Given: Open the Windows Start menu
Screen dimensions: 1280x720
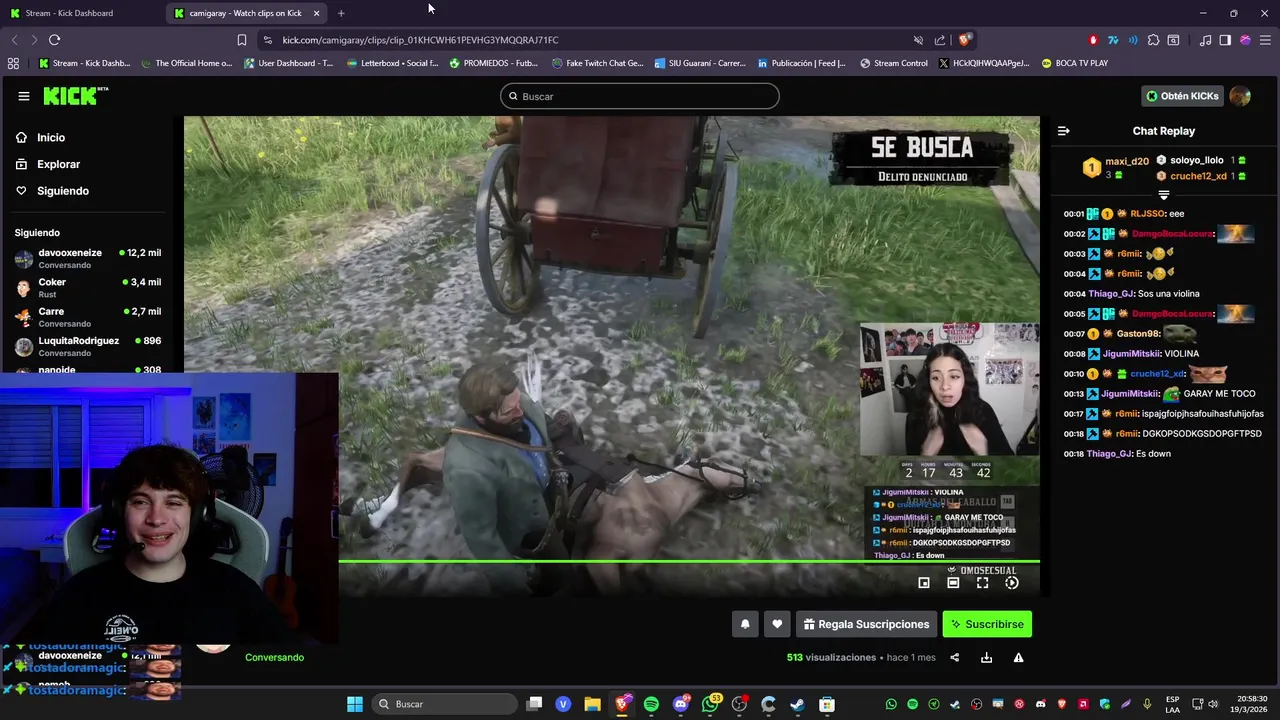Looking at the screenshot, I should tap(355, 704).
